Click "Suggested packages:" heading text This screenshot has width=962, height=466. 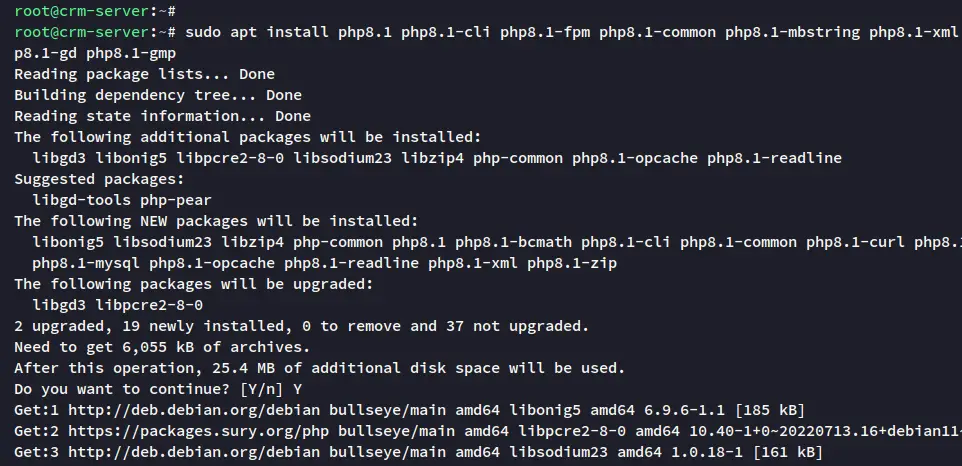(x=99, y=179)
